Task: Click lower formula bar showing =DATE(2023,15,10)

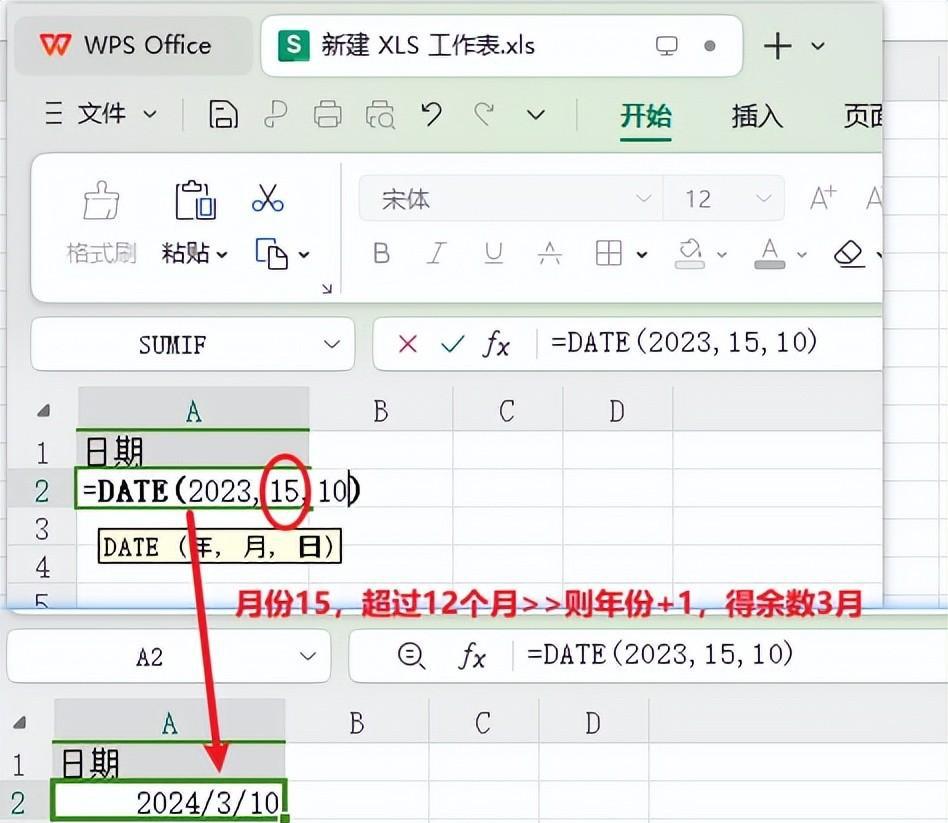Action: pyautogui.click(x=729, y=655)
